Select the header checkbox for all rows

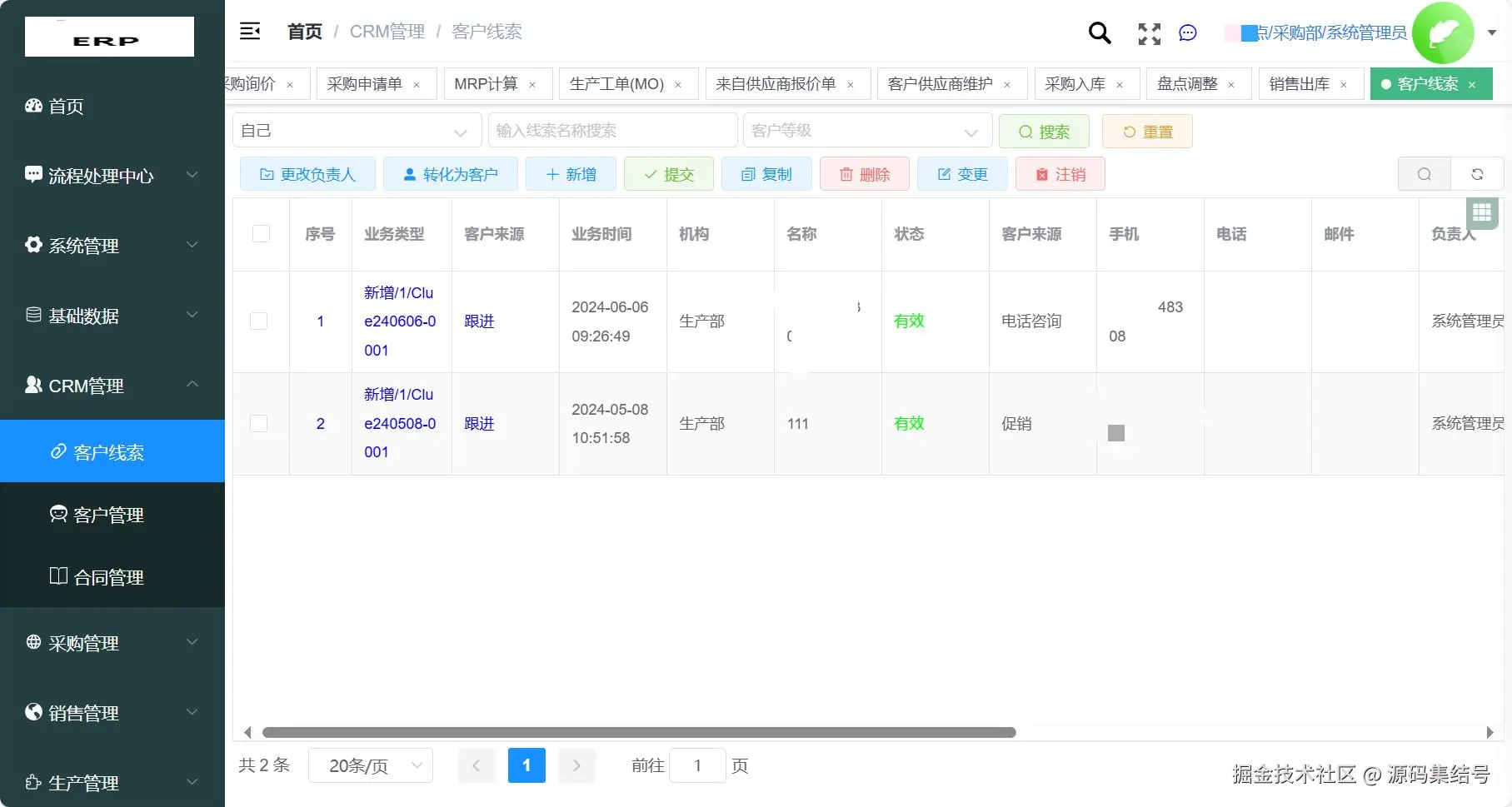[x=261, y=234]
